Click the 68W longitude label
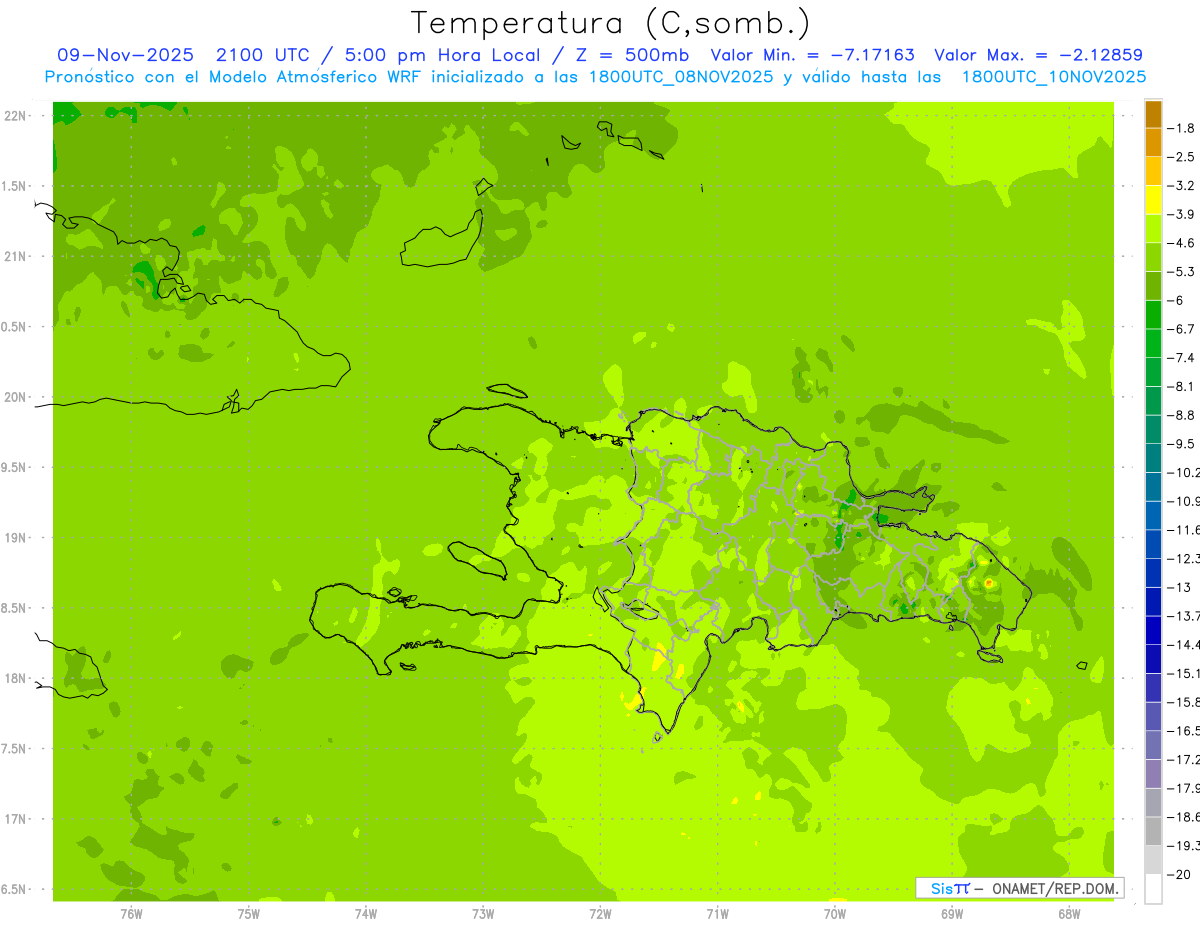 [1069, 913]
